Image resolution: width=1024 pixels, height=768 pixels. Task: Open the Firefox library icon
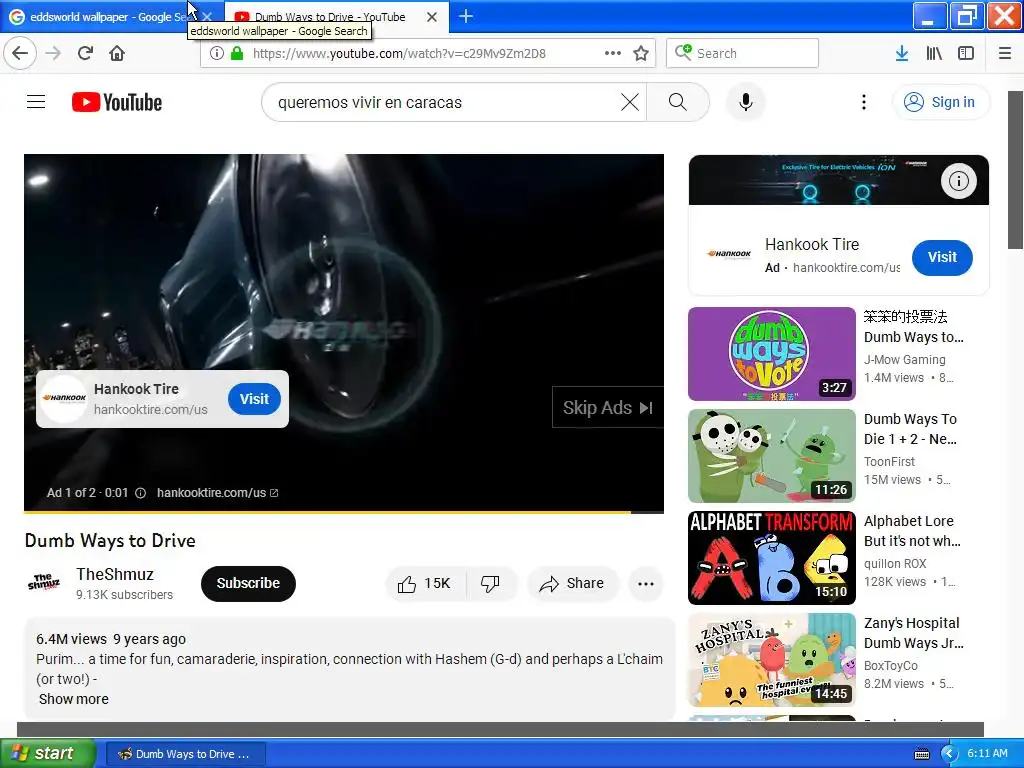(x=934, y=53)
